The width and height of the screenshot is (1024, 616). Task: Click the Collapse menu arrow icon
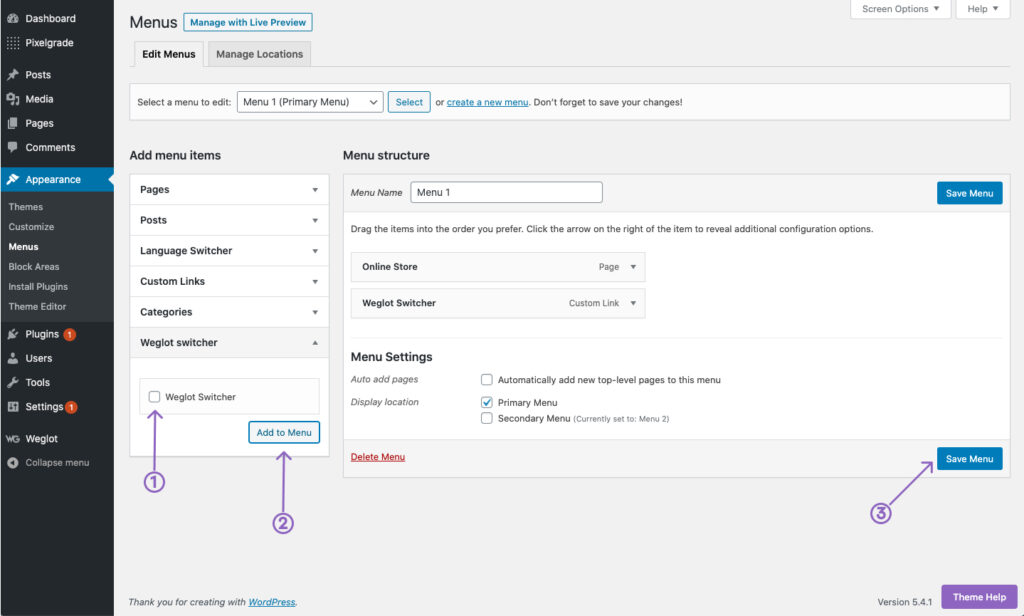click(12, 462)
